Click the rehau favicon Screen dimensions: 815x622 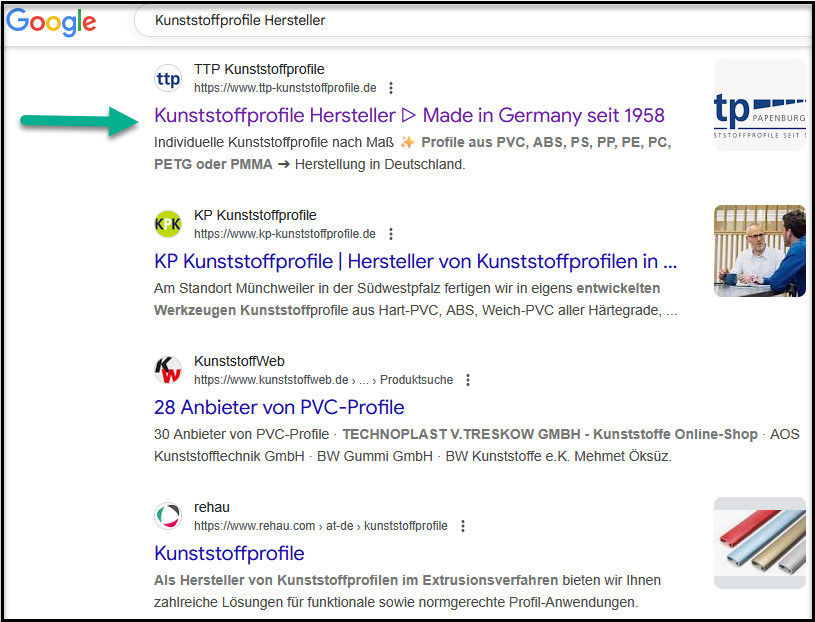click(169, 517)
